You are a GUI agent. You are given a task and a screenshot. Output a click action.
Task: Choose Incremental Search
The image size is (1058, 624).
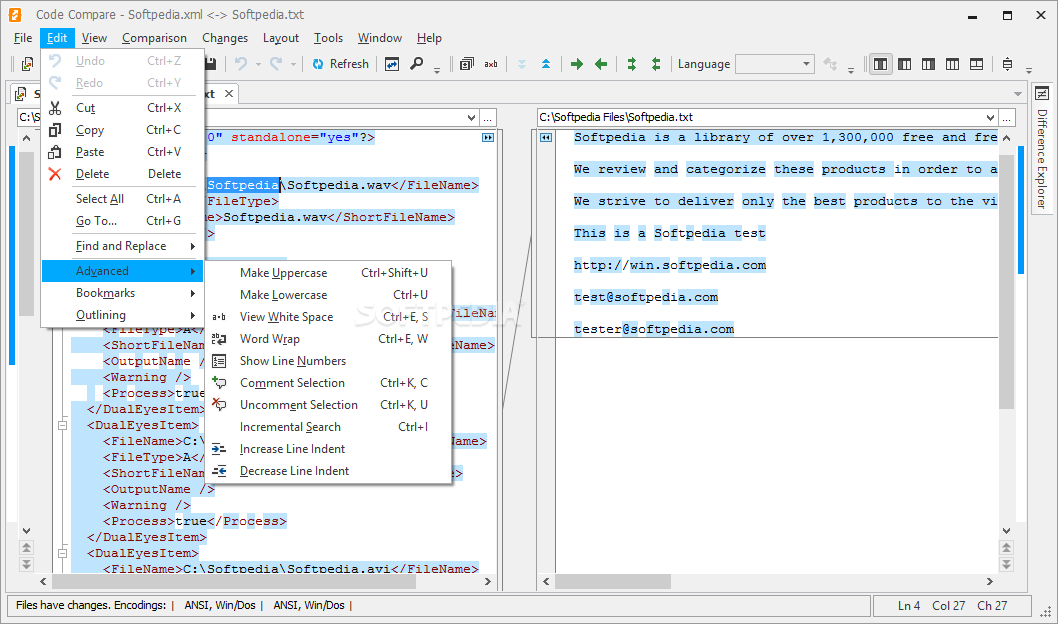click(328, 426)
